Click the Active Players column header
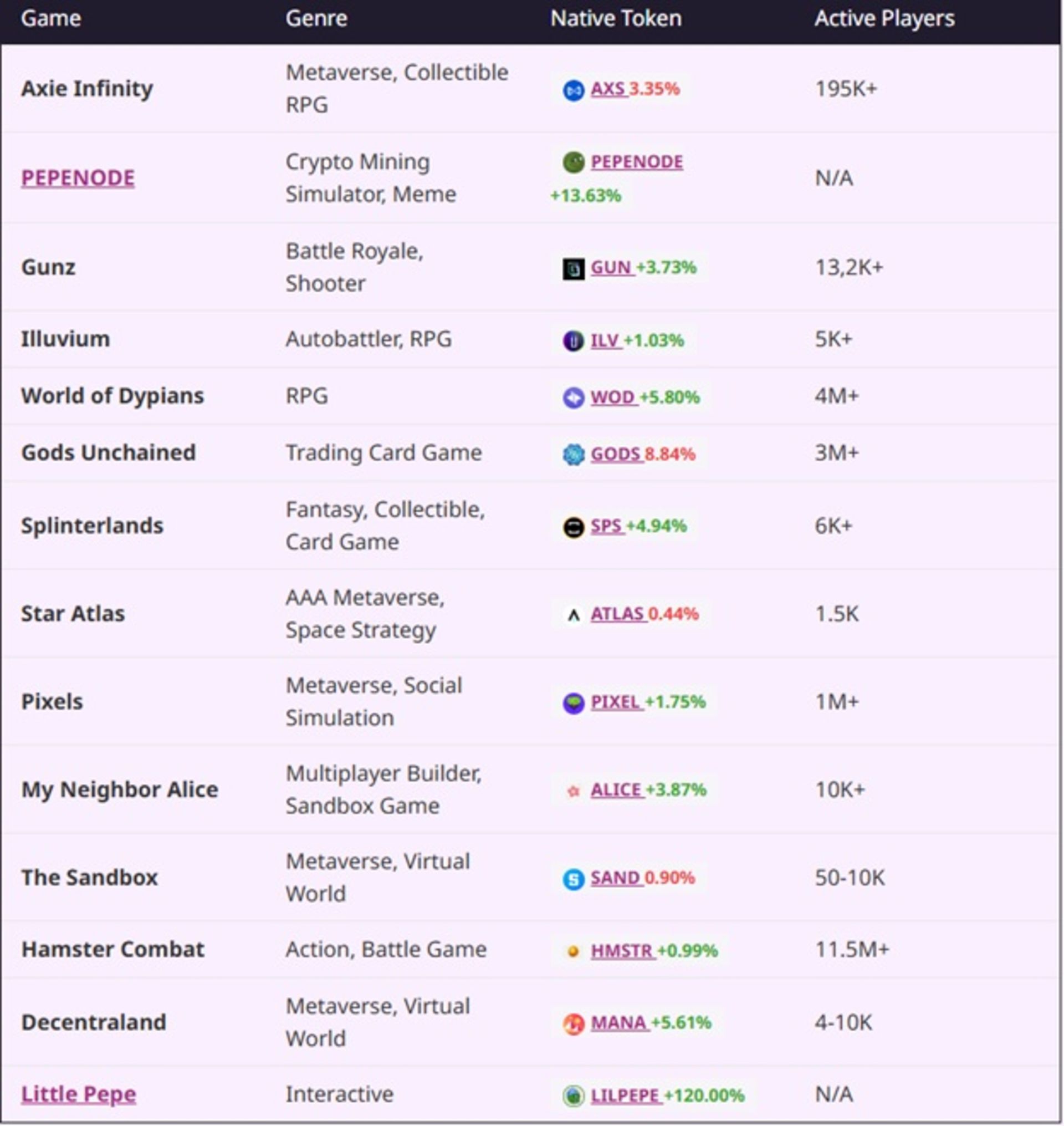Screen dimensions: 1064x1126 884,19
